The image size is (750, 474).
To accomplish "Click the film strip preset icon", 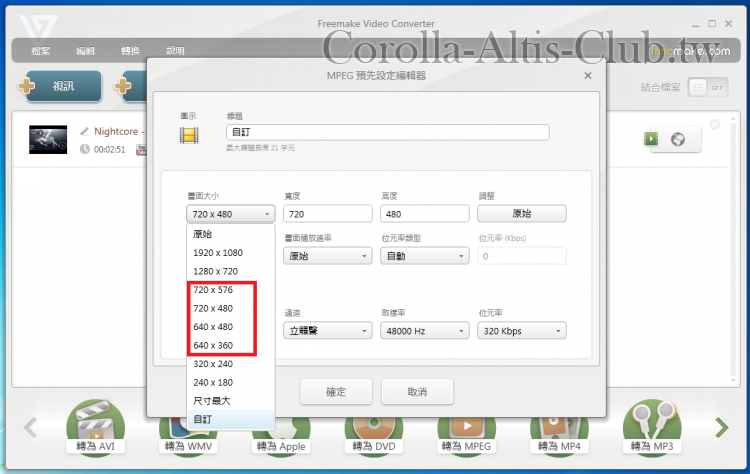I will [189, 135].
